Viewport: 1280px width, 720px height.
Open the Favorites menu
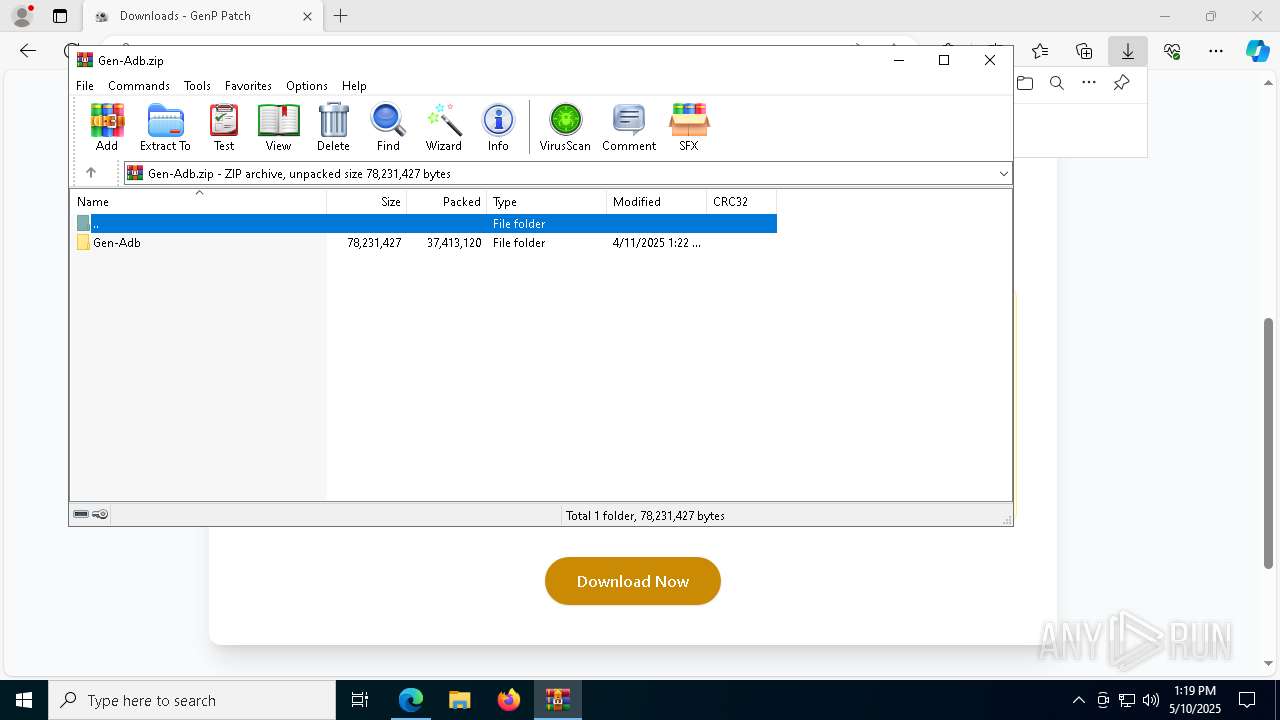[248, 86]
